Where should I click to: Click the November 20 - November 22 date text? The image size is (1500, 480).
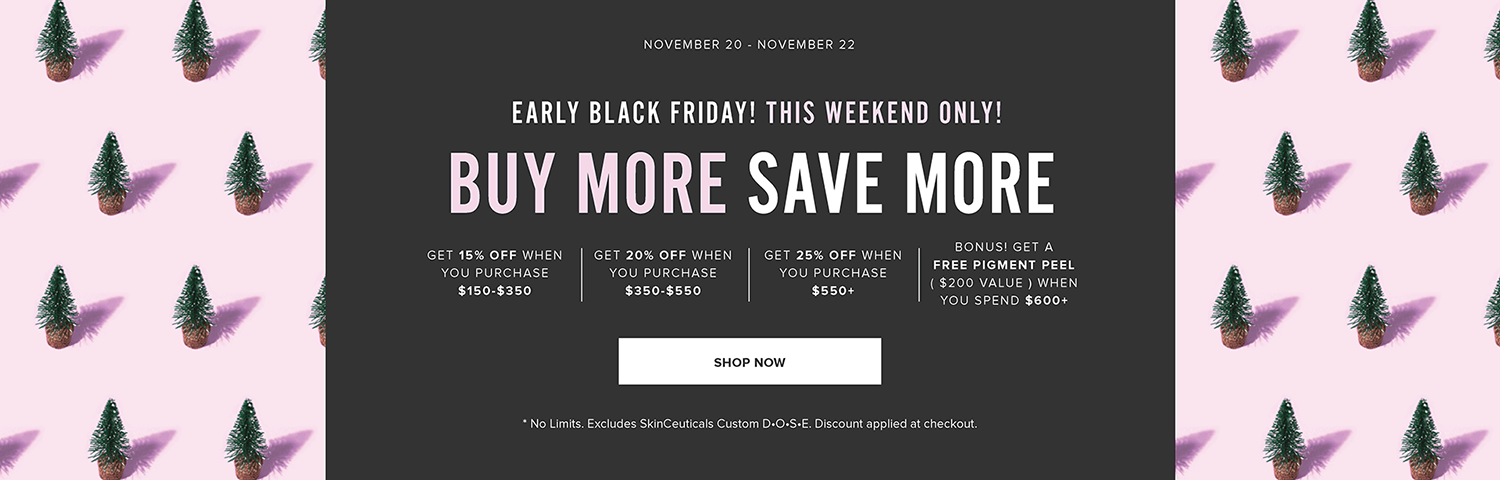(749, 45)
